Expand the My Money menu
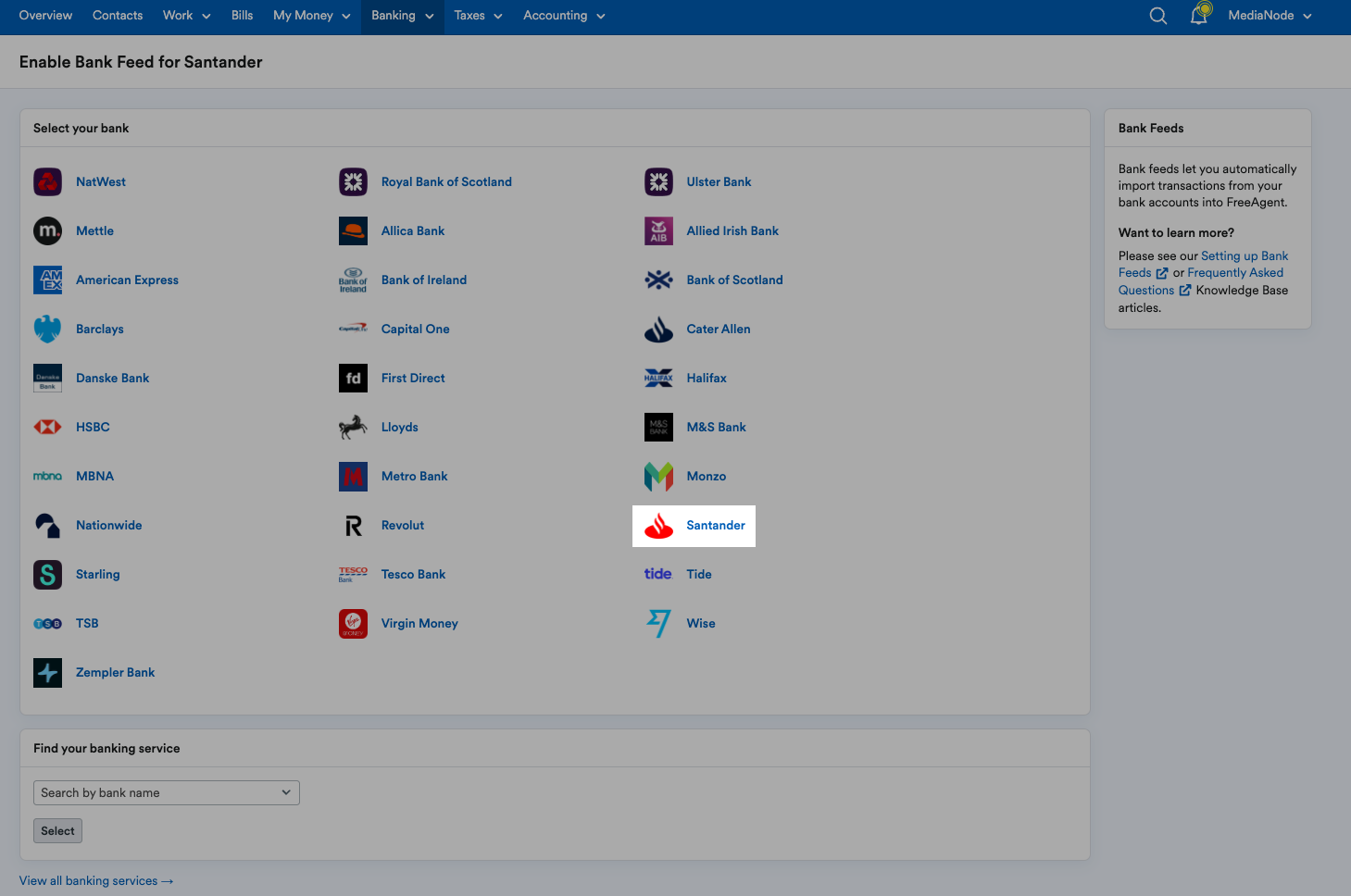1351x896 pixels. click(312, 16)
